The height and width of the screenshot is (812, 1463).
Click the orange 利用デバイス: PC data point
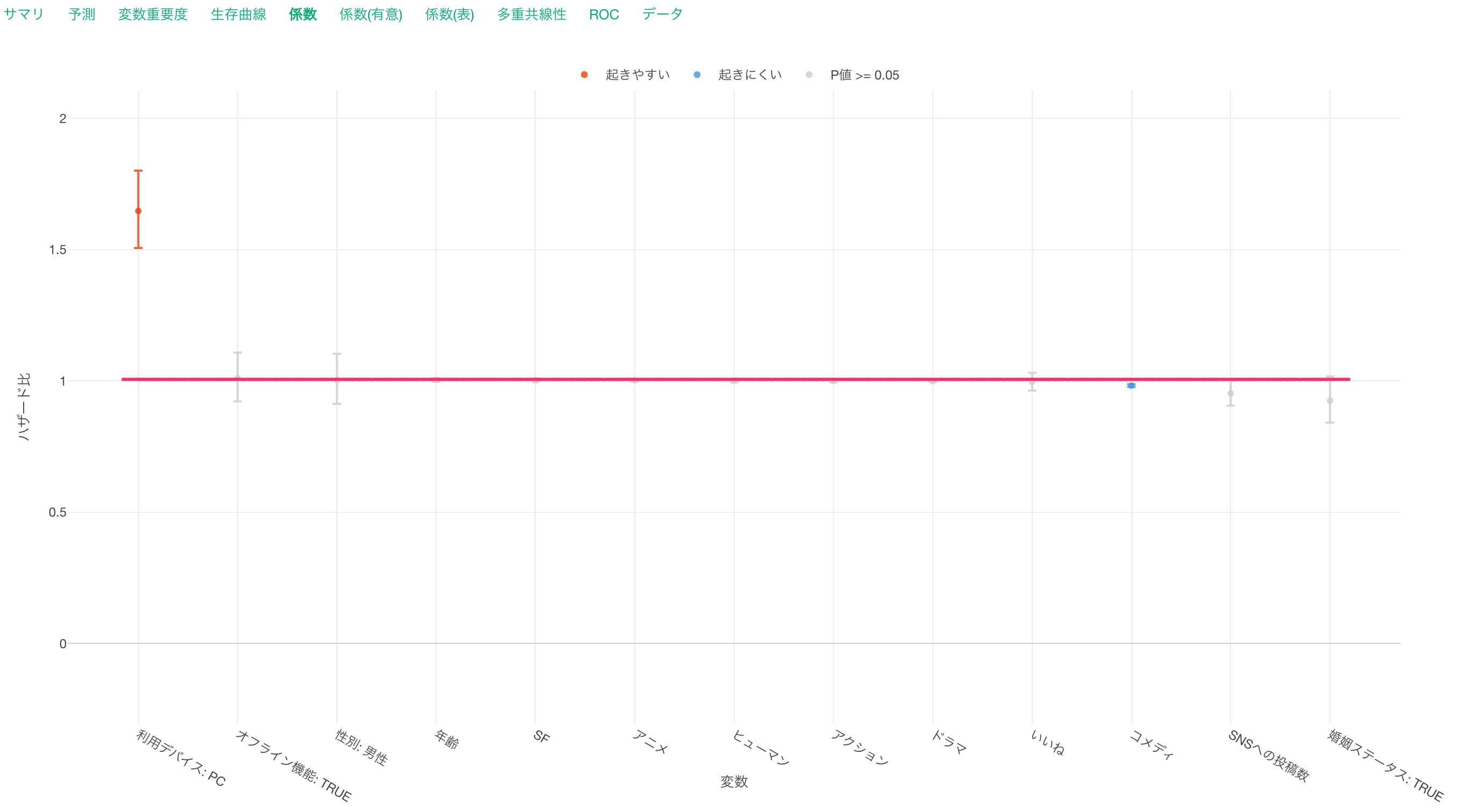click(138, 211)
